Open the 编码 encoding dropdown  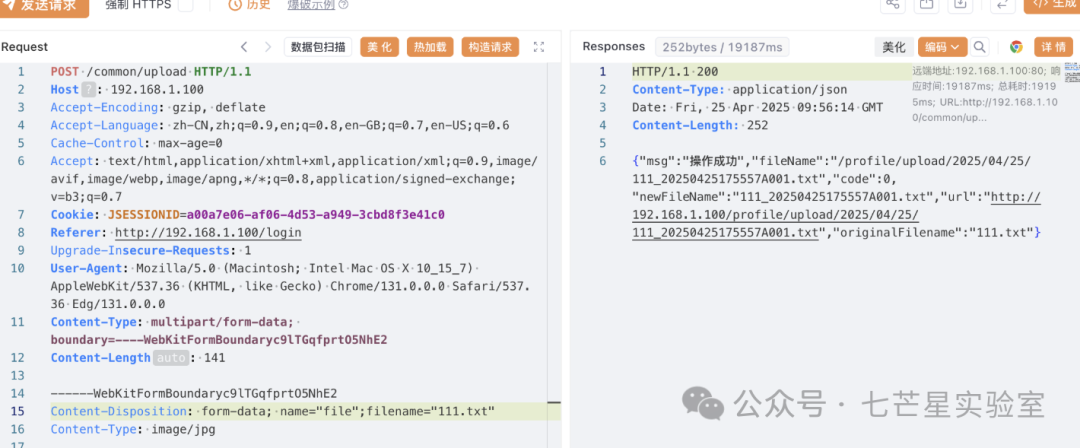click(942, 47)
